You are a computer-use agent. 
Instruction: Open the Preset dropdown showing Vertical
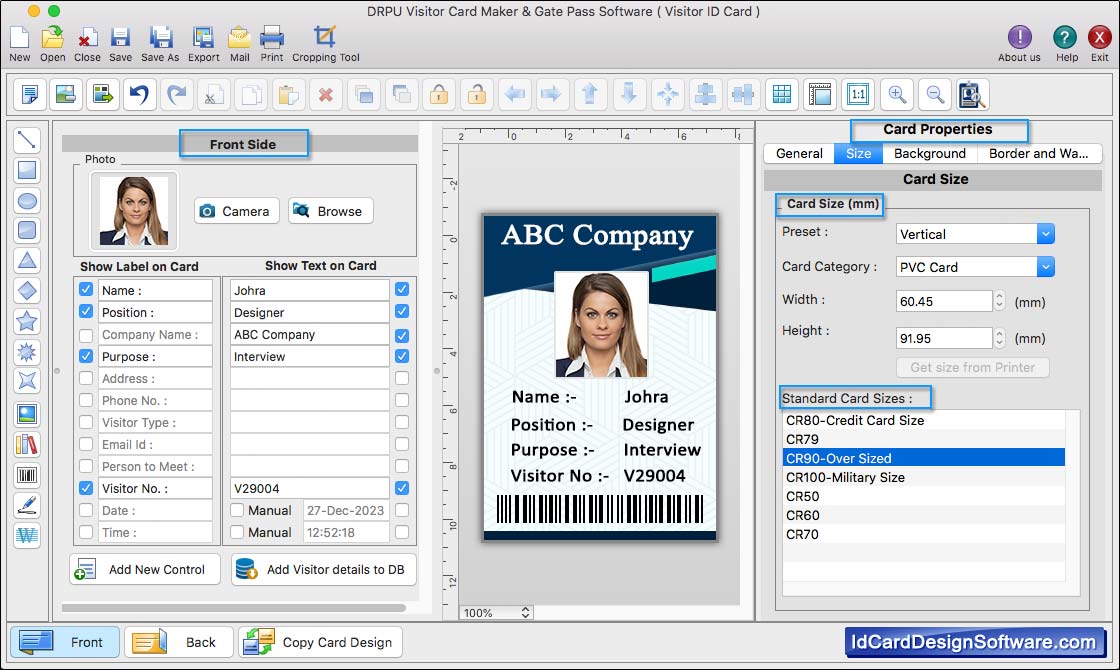point(975,234)
